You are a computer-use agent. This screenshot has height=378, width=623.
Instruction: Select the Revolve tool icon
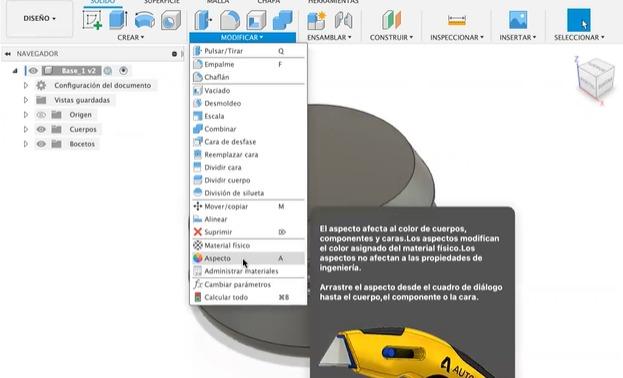(x=145, y=20)
